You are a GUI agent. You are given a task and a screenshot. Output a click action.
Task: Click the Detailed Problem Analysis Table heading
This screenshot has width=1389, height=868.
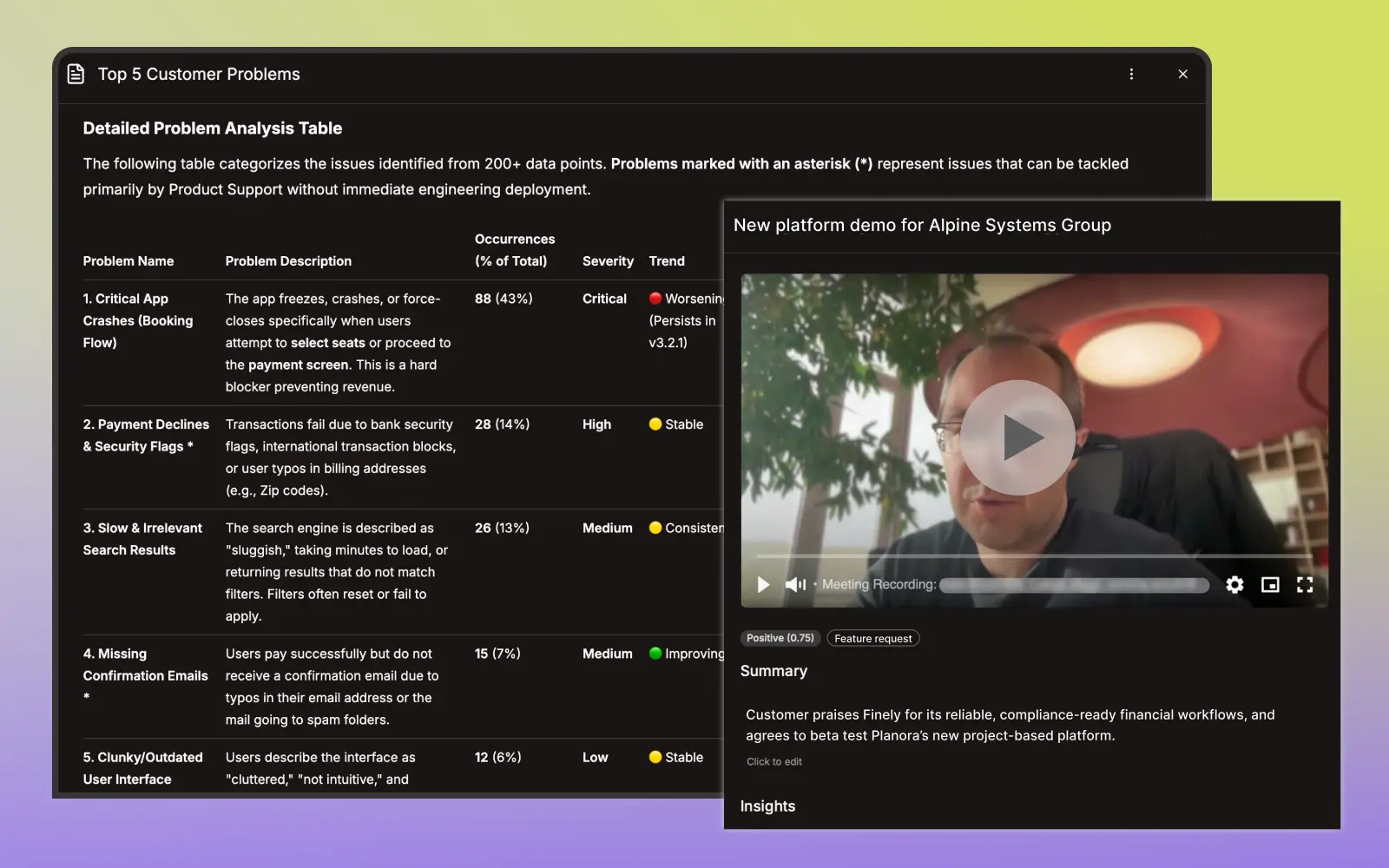tap(212, 128)
